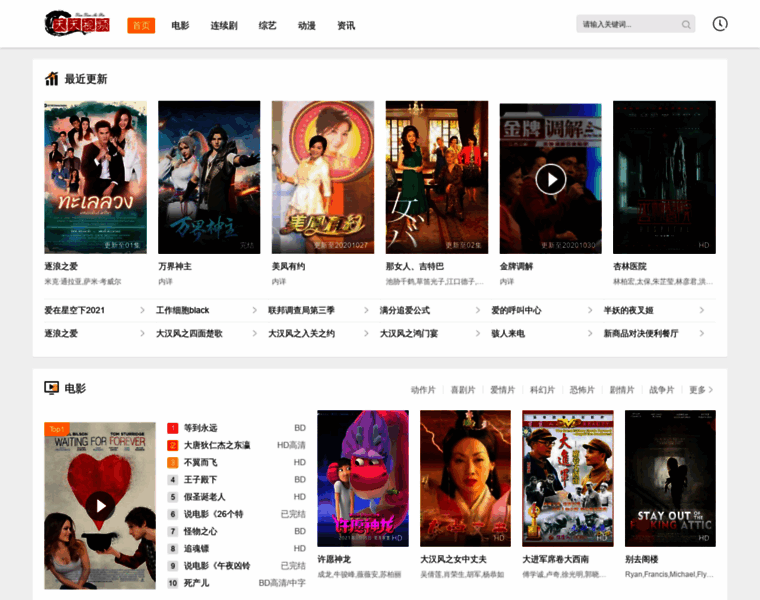
Task: Filter movies by 战争片
Action: tap(662, 390)
